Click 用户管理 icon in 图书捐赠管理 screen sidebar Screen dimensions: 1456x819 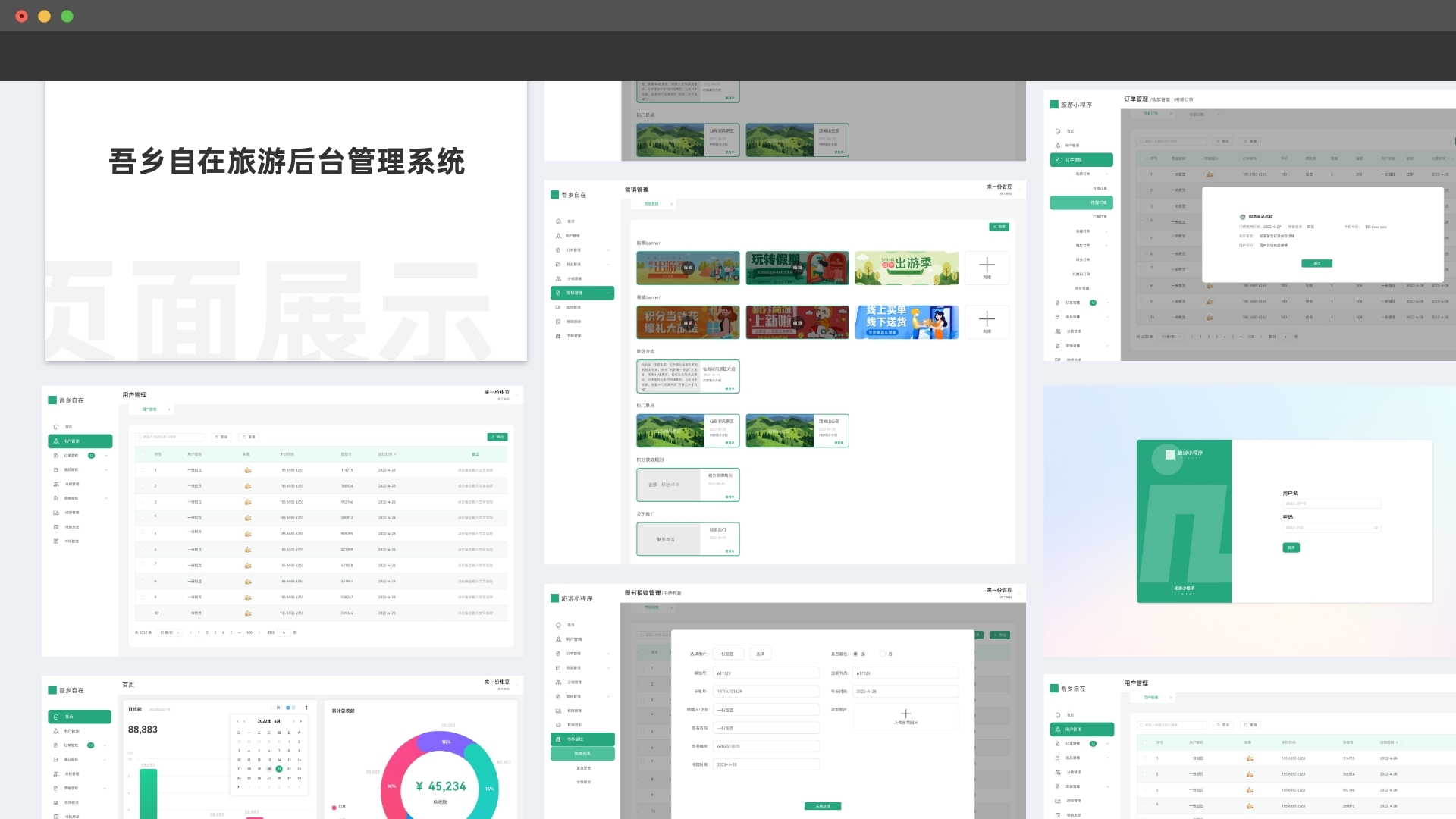pyautogui.click(x=559, y=639)
